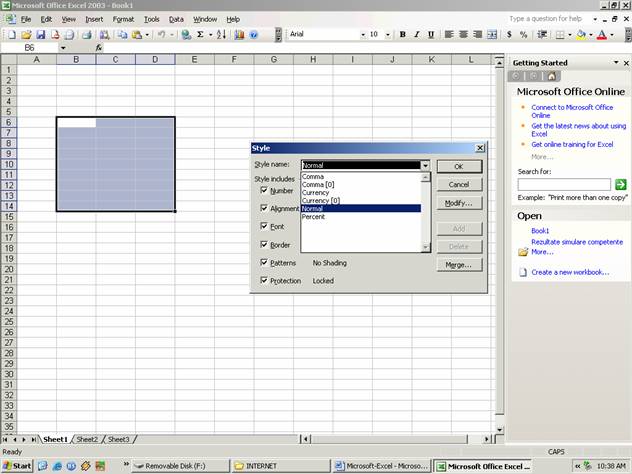Screen dimensions: 632x474
Task: Uncheck the Number checkbox
Action: (264, 190)
